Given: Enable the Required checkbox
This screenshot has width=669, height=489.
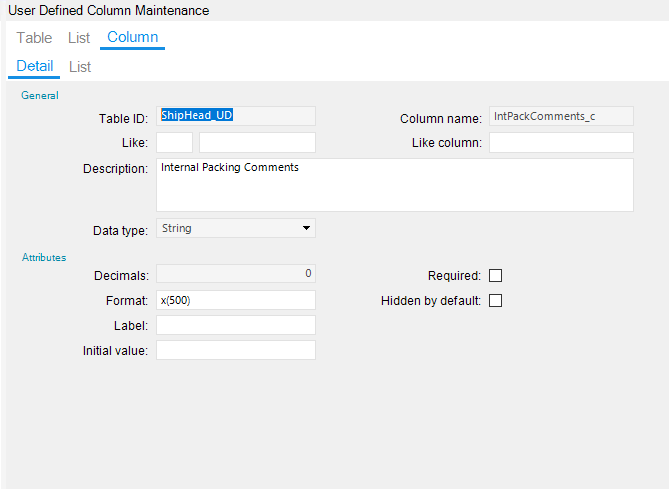Looking at the screenshot, I should pos(495,276).
